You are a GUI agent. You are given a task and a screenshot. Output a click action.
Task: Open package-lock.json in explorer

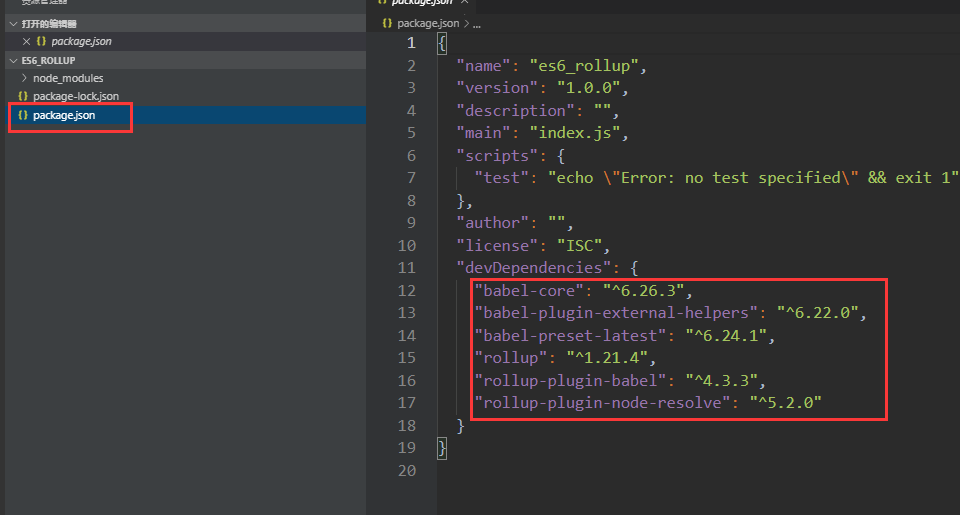(x=76, y=96)
